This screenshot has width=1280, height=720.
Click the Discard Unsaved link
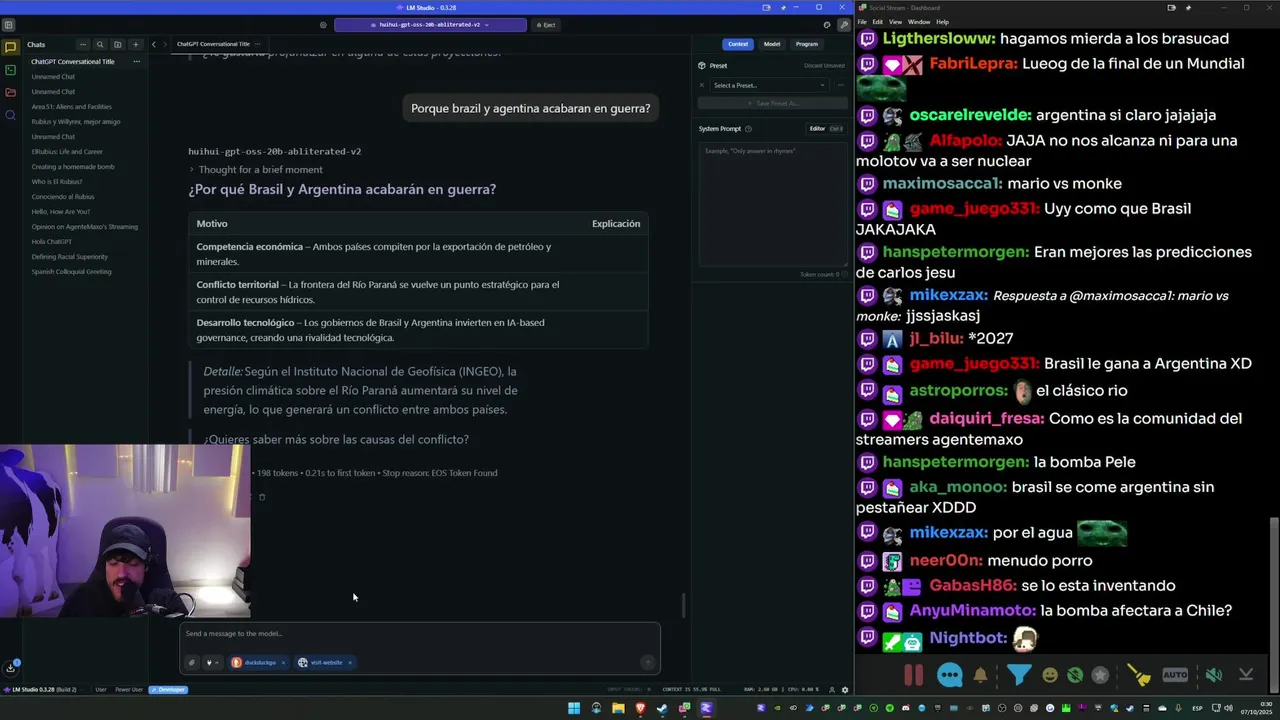[824, 66]
